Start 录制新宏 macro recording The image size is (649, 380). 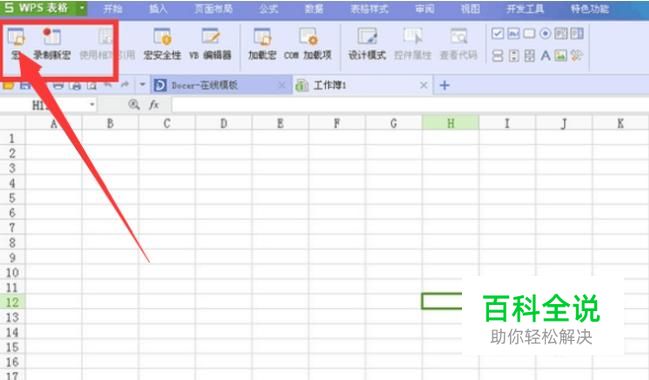click(x=52, y=44)
